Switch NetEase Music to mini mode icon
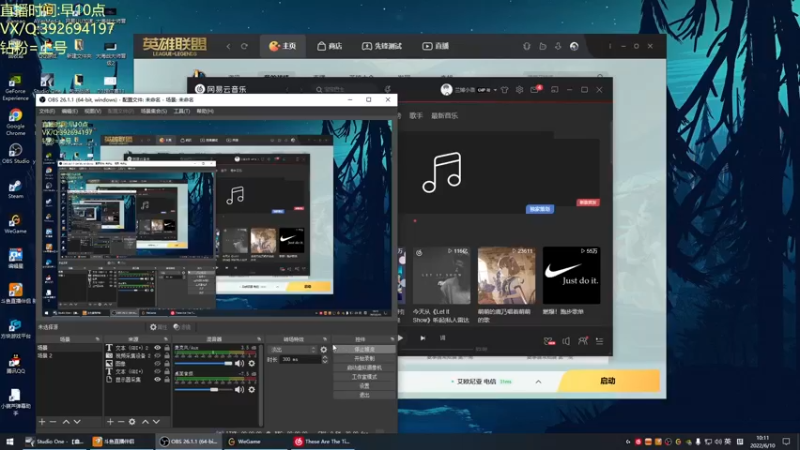The image size is (800, 450). (x=555, y=90)
